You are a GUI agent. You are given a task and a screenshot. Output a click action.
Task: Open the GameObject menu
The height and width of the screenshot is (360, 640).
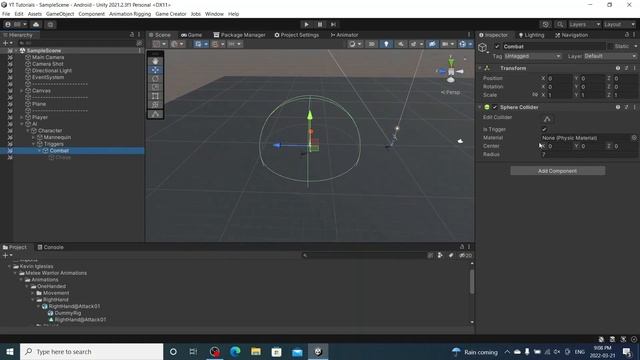[x=60, y=14]
